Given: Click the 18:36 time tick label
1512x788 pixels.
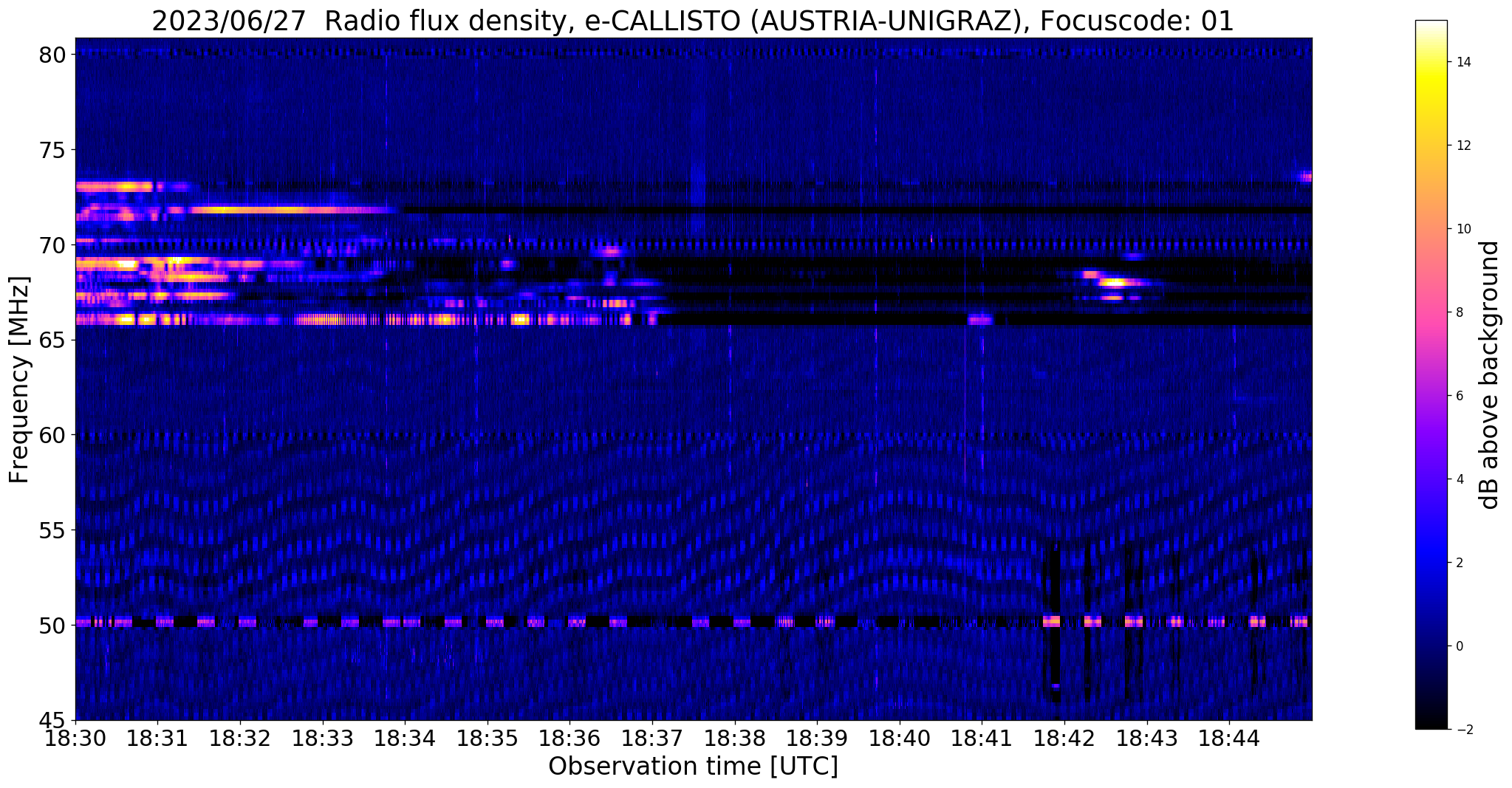Looking at the screenshot, I should [x=569, y=738].
